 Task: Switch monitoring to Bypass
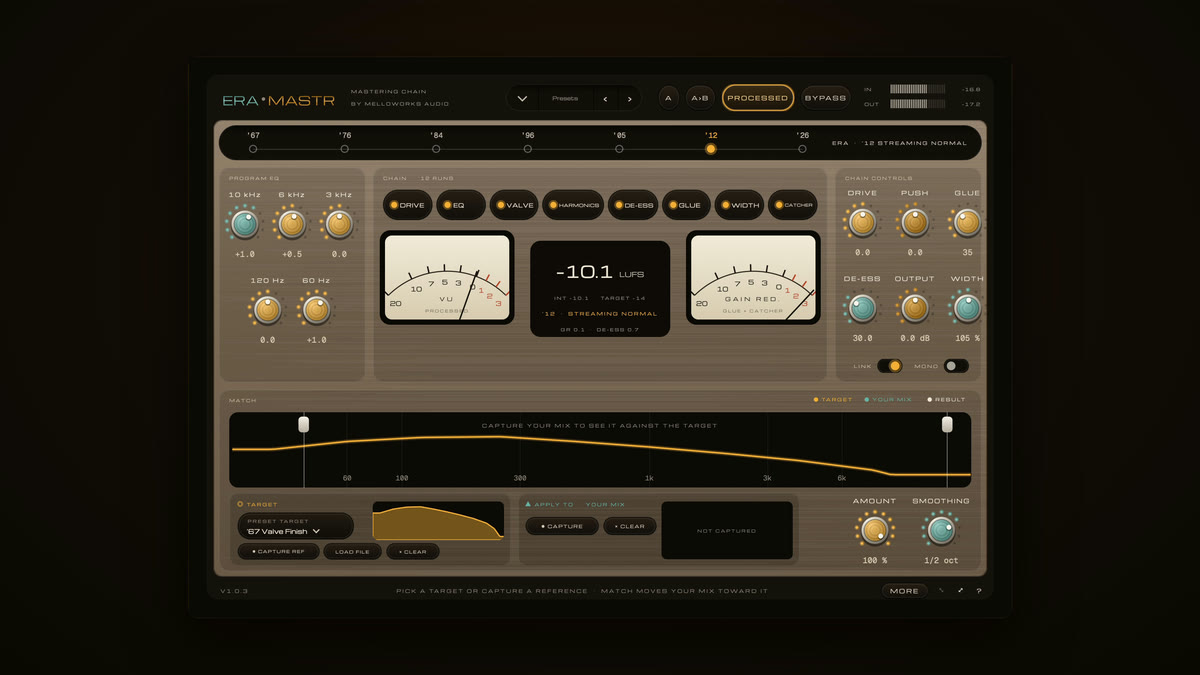825,98
